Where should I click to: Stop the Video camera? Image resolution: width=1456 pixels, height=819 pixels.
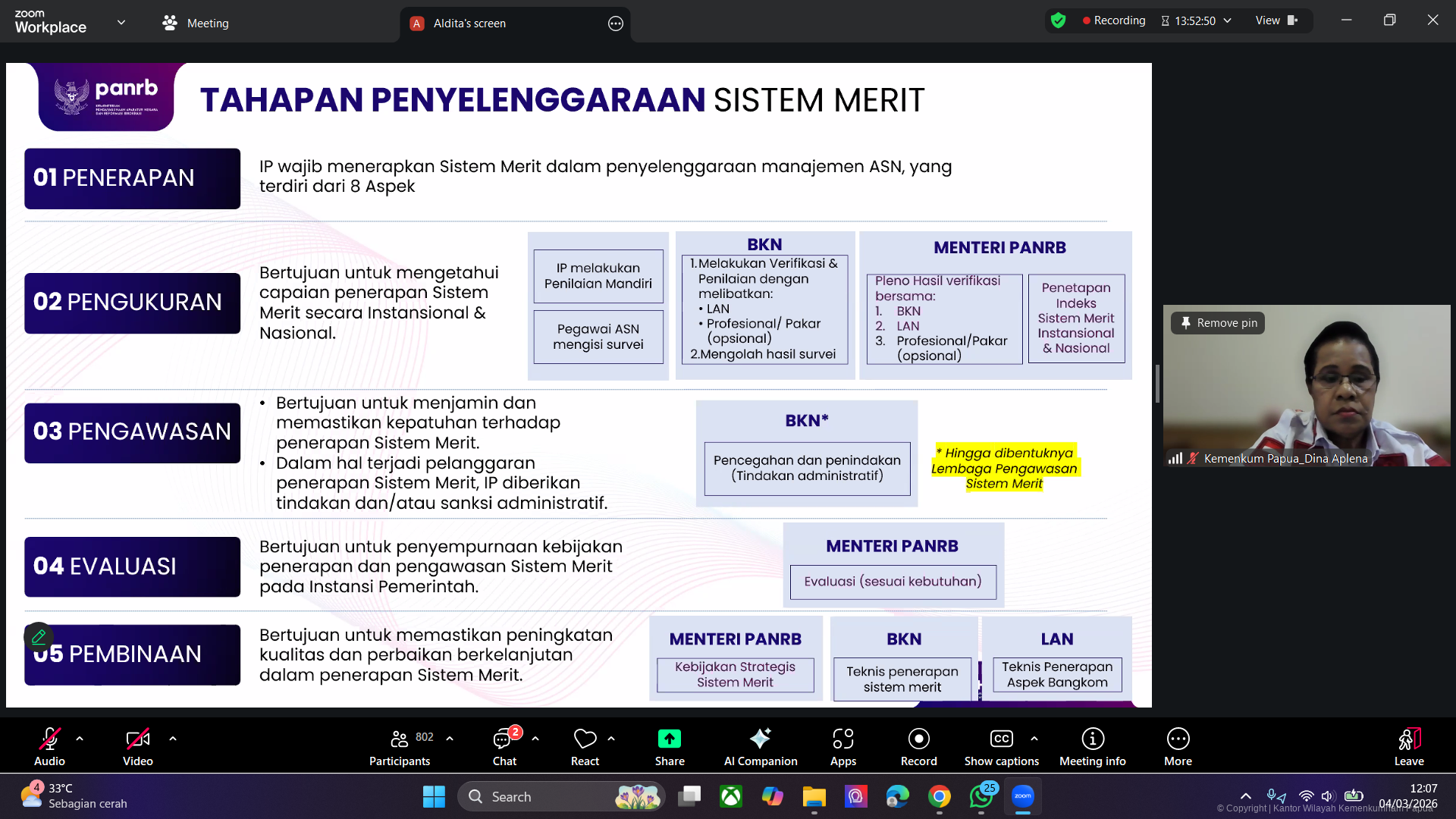click(x=137, y=745)
